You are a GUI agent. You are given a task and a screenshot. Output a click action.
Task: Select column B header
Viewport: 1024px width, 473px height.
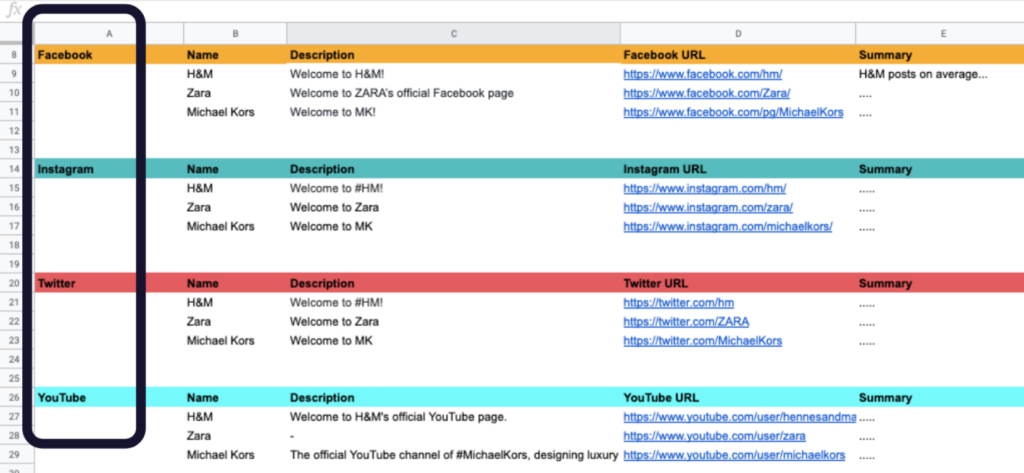235,33
